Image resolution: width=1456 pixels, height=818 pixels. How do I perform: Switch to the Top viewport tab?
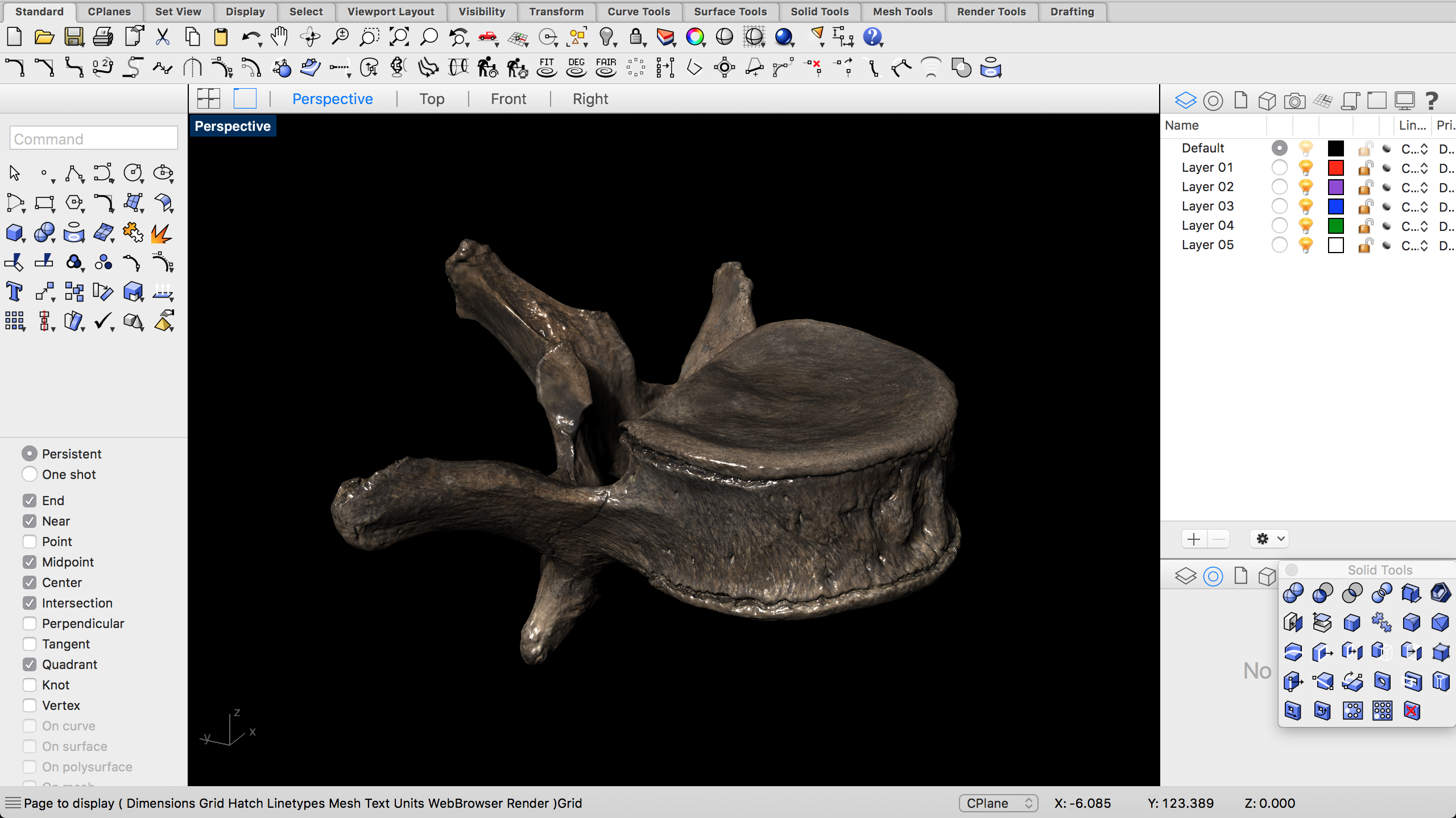(432, 99)
